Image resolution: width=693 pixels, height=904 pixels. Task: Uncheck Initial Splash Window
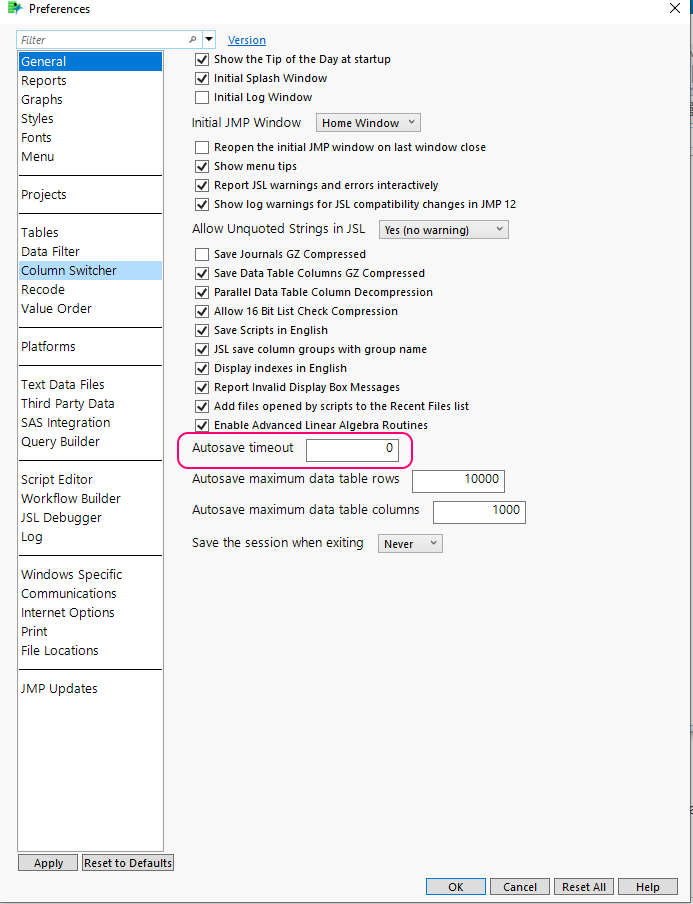(202, 78)
